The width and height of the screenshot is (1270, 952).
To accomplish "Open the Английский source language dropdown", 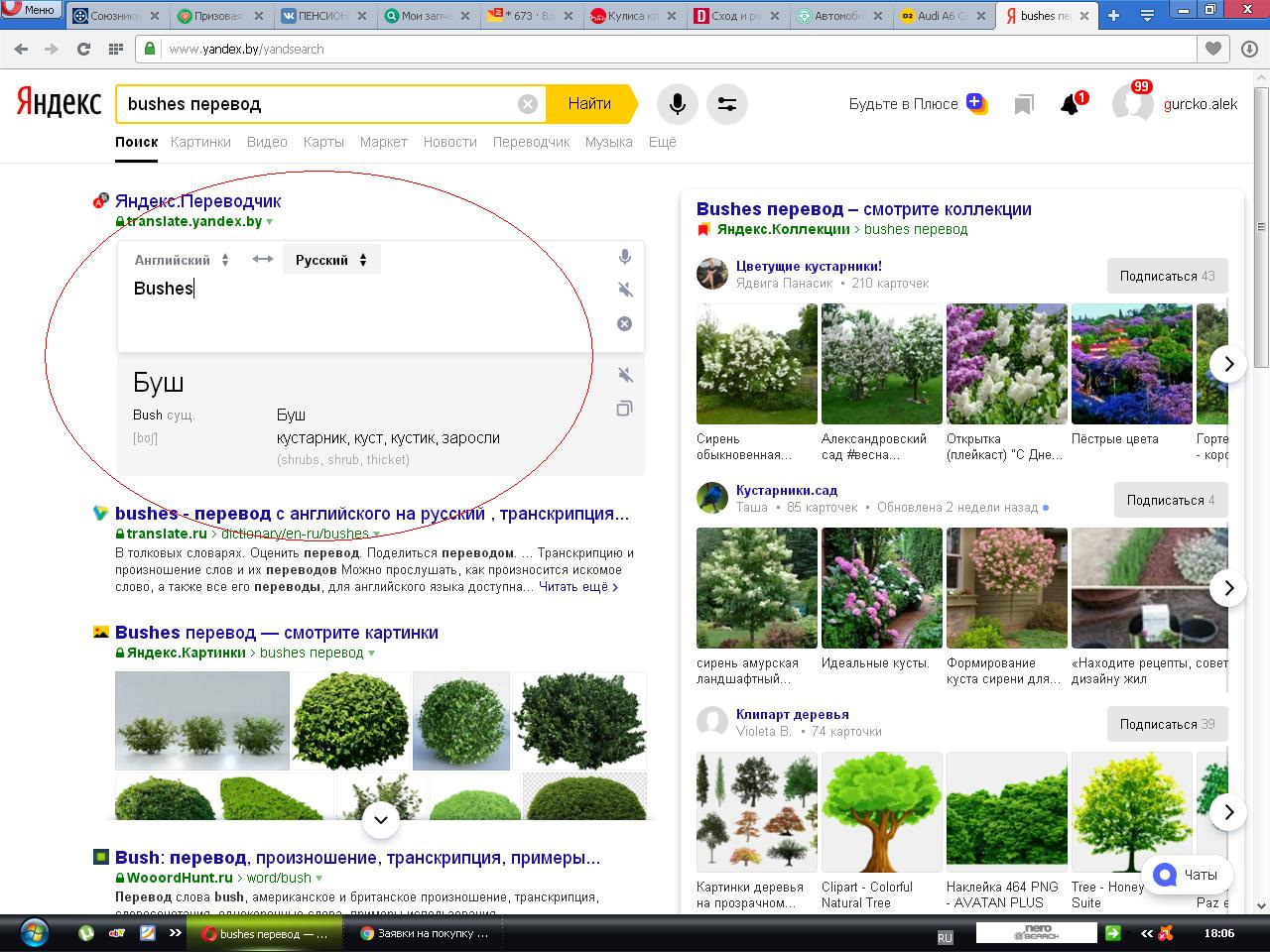I will [x=181, y=260].
